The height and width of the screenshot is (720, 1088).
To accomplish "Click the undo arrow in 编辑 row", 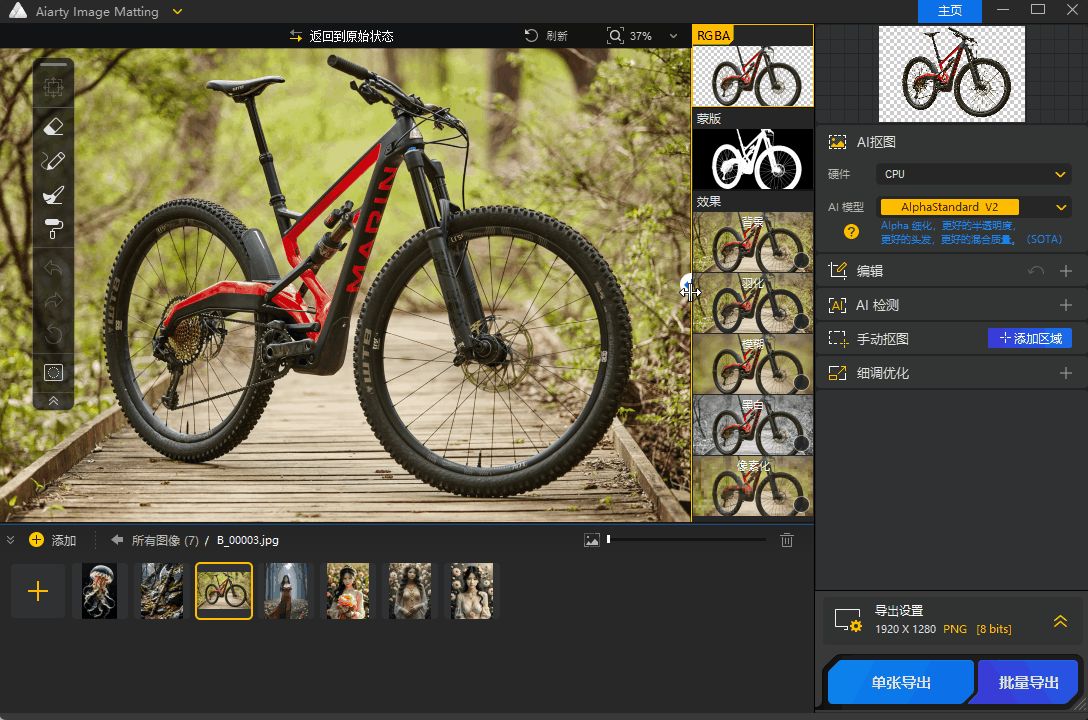I will point(1036,271).
